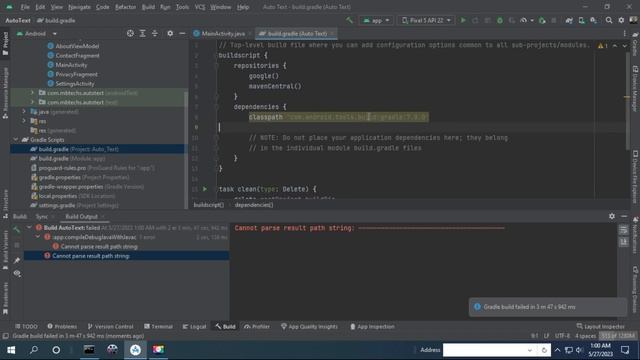Open the SDK Manager toolbar icon
640x360 pixels.
click(593, 20)
